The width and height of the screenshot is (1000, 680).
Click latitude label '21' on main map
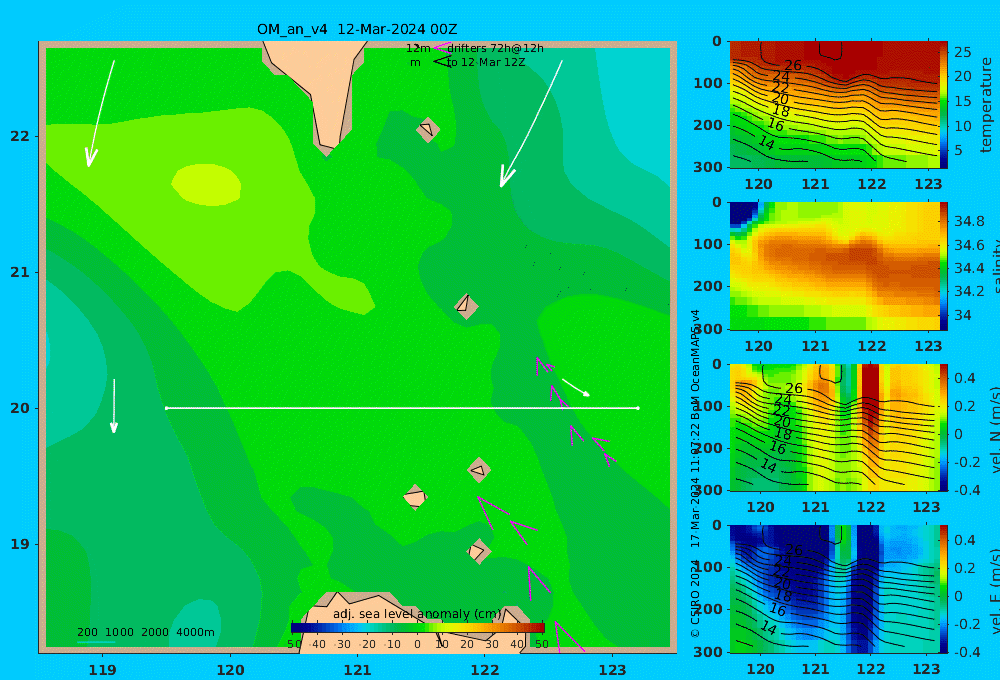coord(20,272)
